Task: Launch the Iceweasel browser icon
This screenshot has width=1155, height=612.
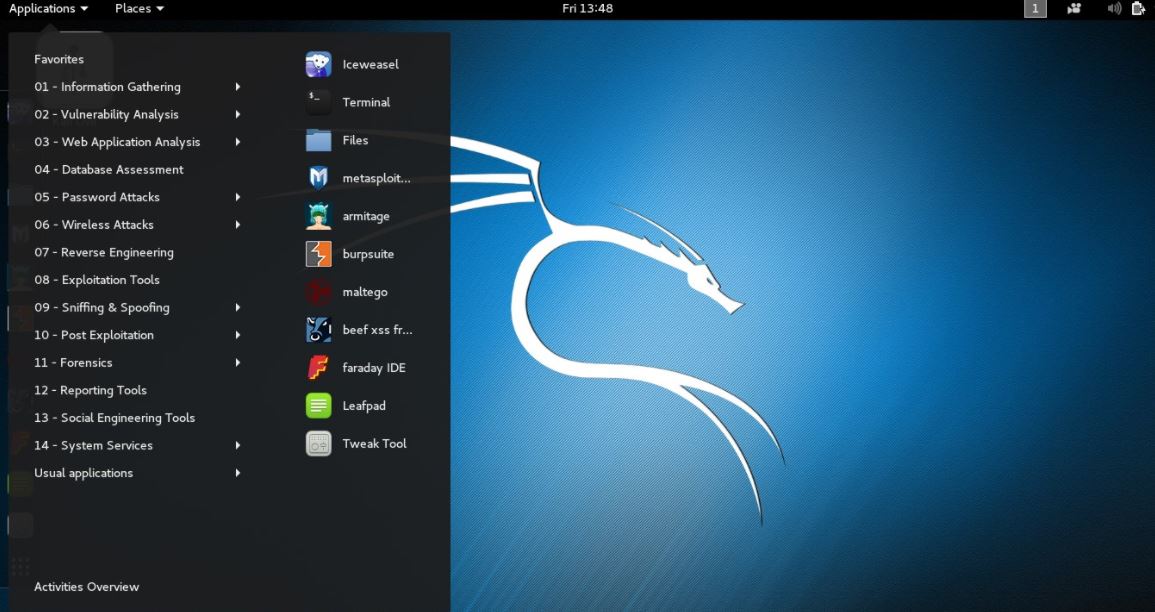Action: tap(318, 65)
